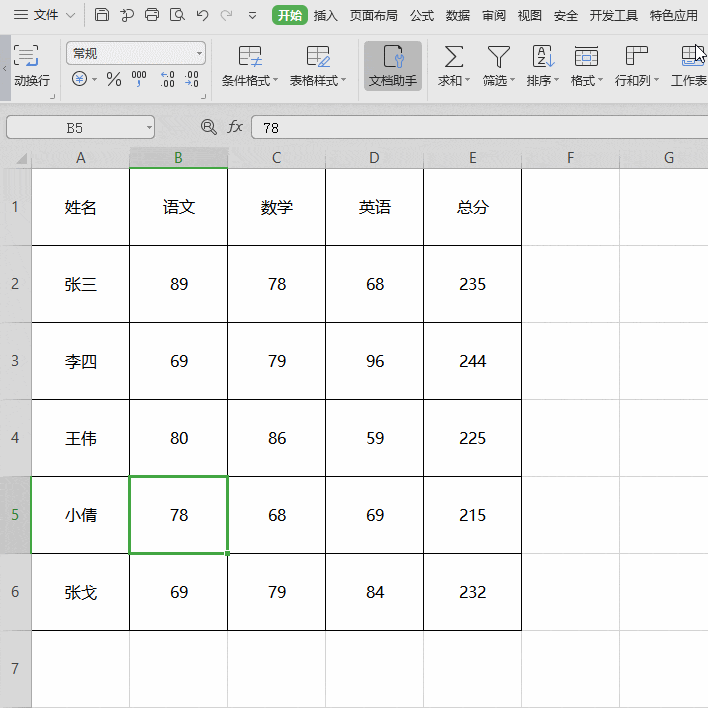Click the Save icon in quick access toolbar

pyautogui.click(x=102, y=15)
